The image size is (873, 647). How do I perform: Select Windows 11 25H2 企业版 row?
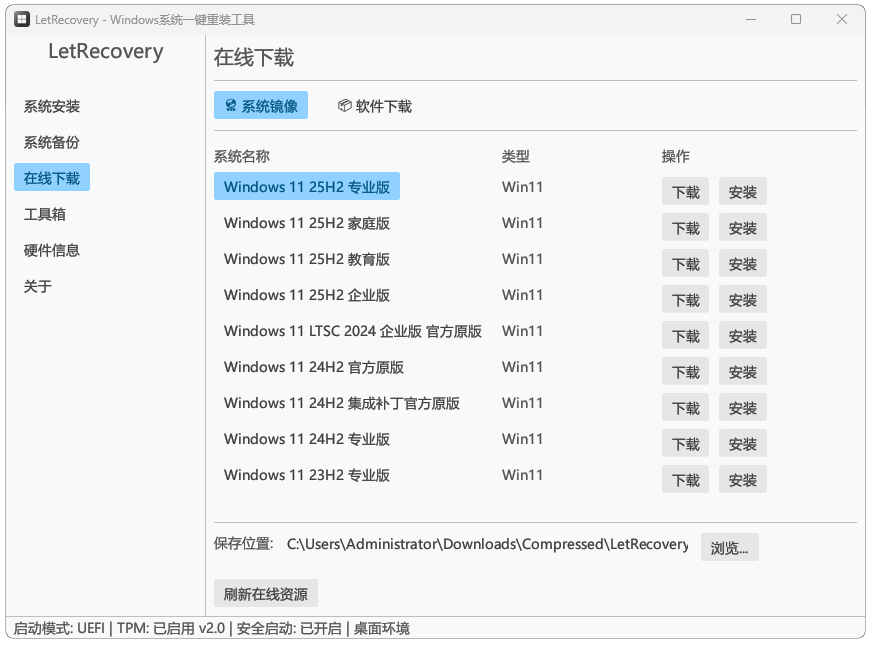click(x=307, y=295)
